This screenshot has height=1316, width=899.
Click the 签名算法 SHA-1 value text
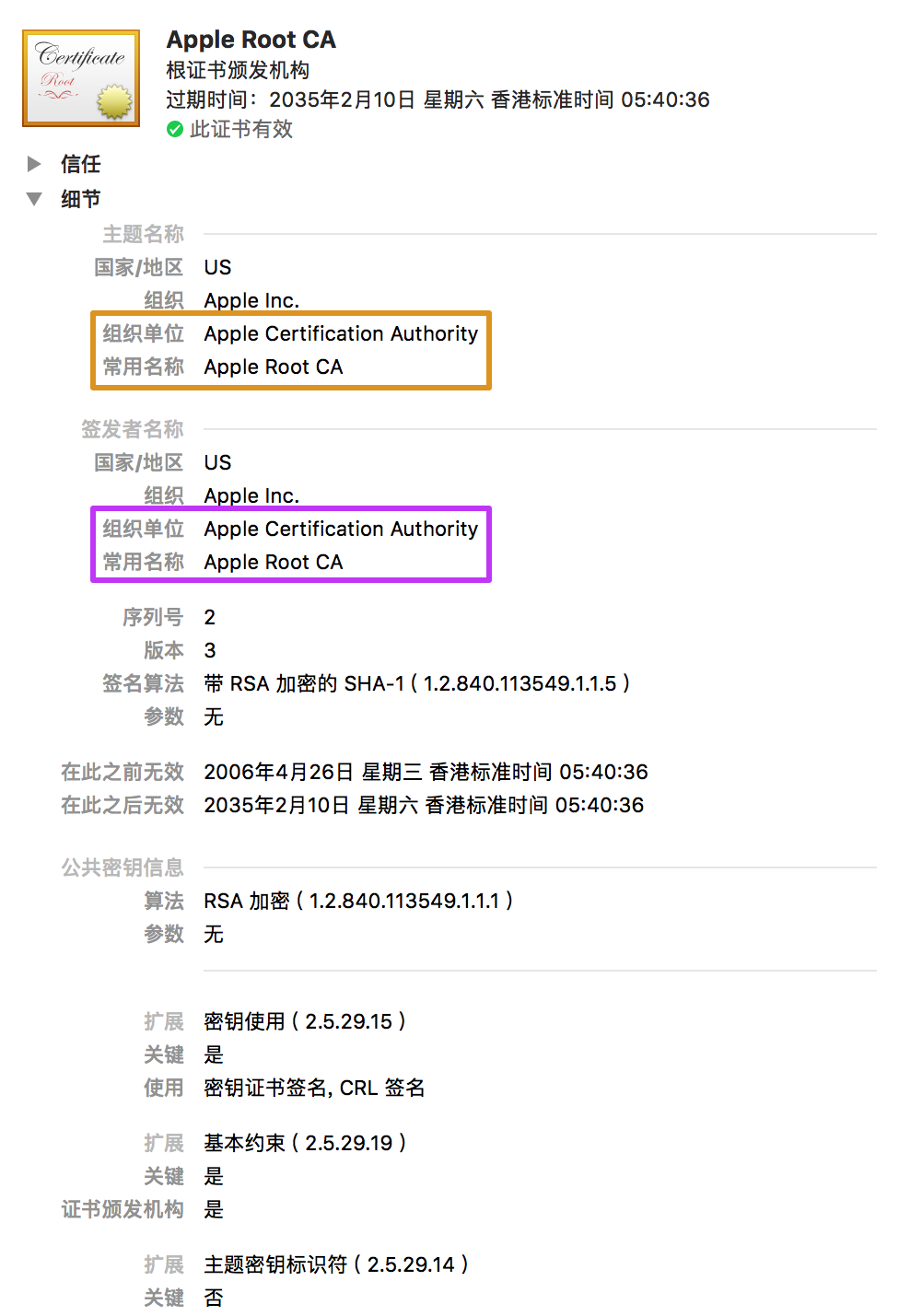(x=416, y=683)
